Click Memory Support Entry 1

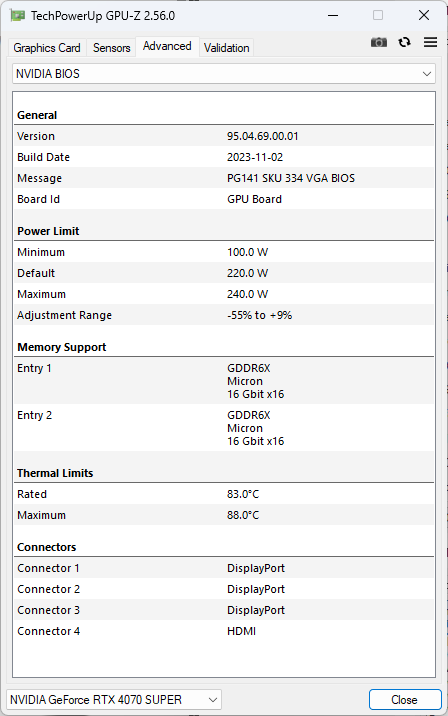(224, 381)
